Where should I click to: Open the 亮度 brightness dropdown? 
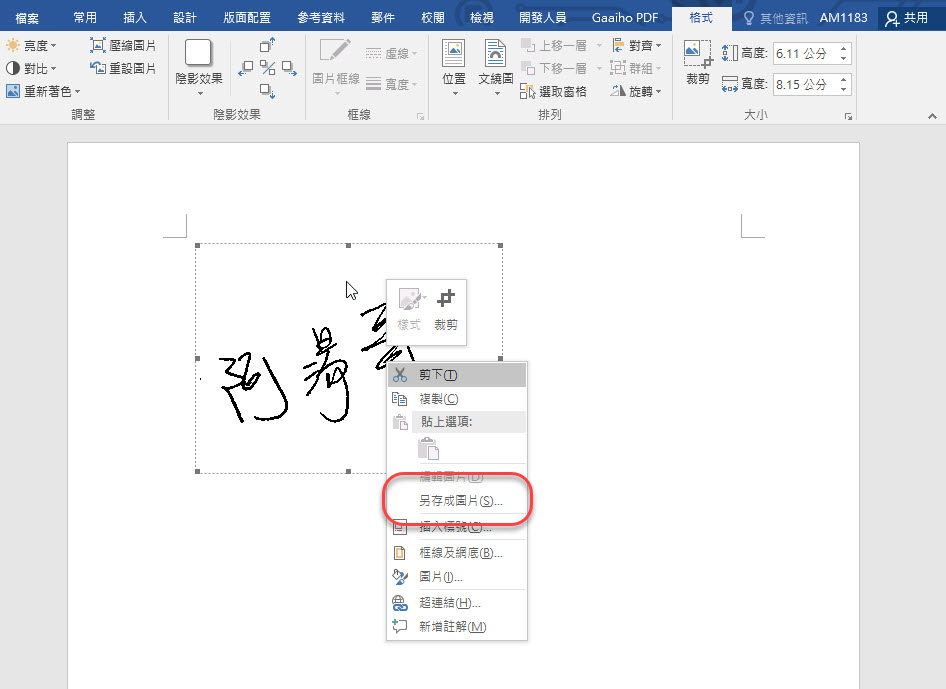[31, 45]
